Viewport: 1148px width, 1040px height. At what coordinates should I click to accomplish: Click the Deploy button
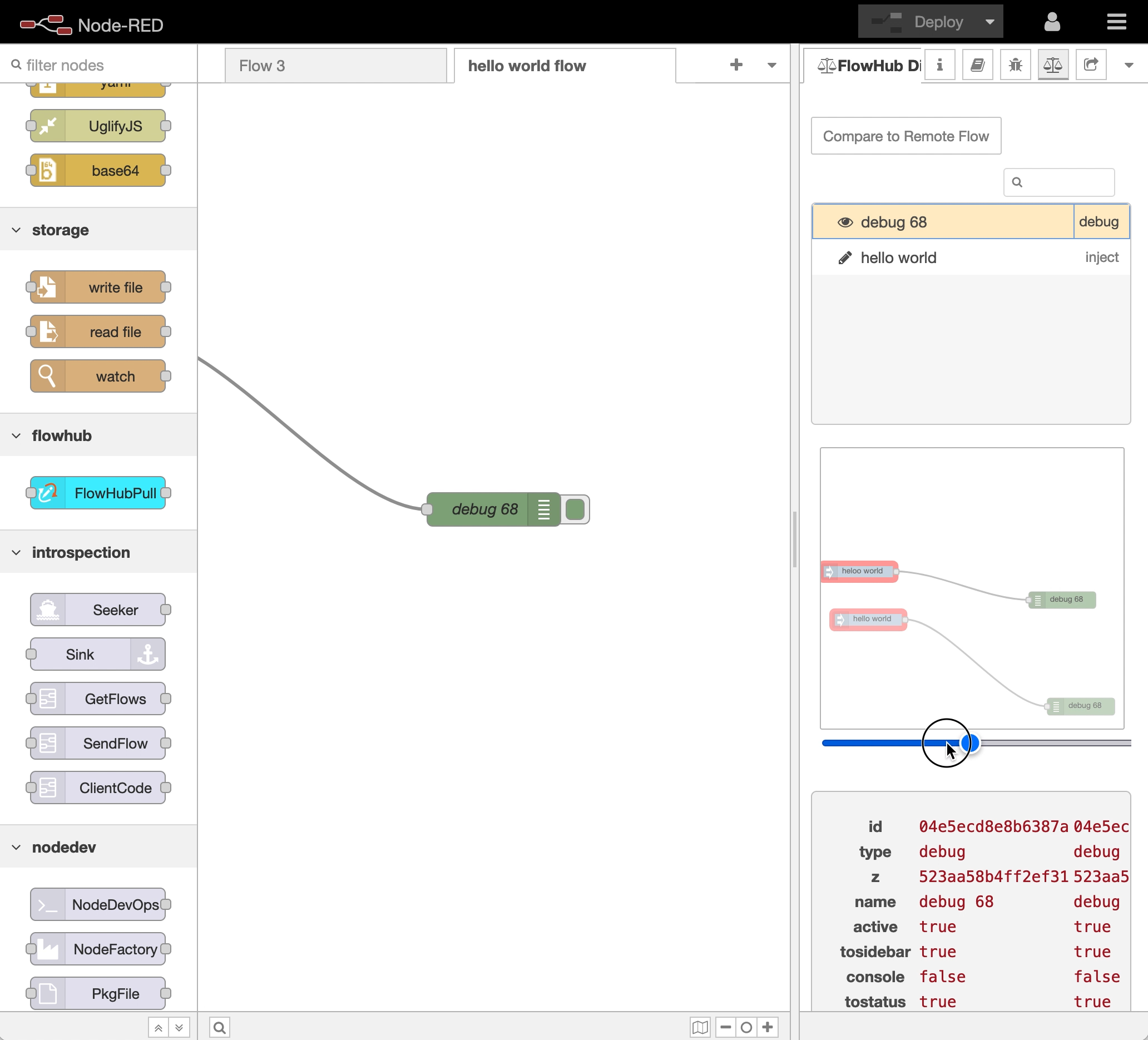coord(918,22)
